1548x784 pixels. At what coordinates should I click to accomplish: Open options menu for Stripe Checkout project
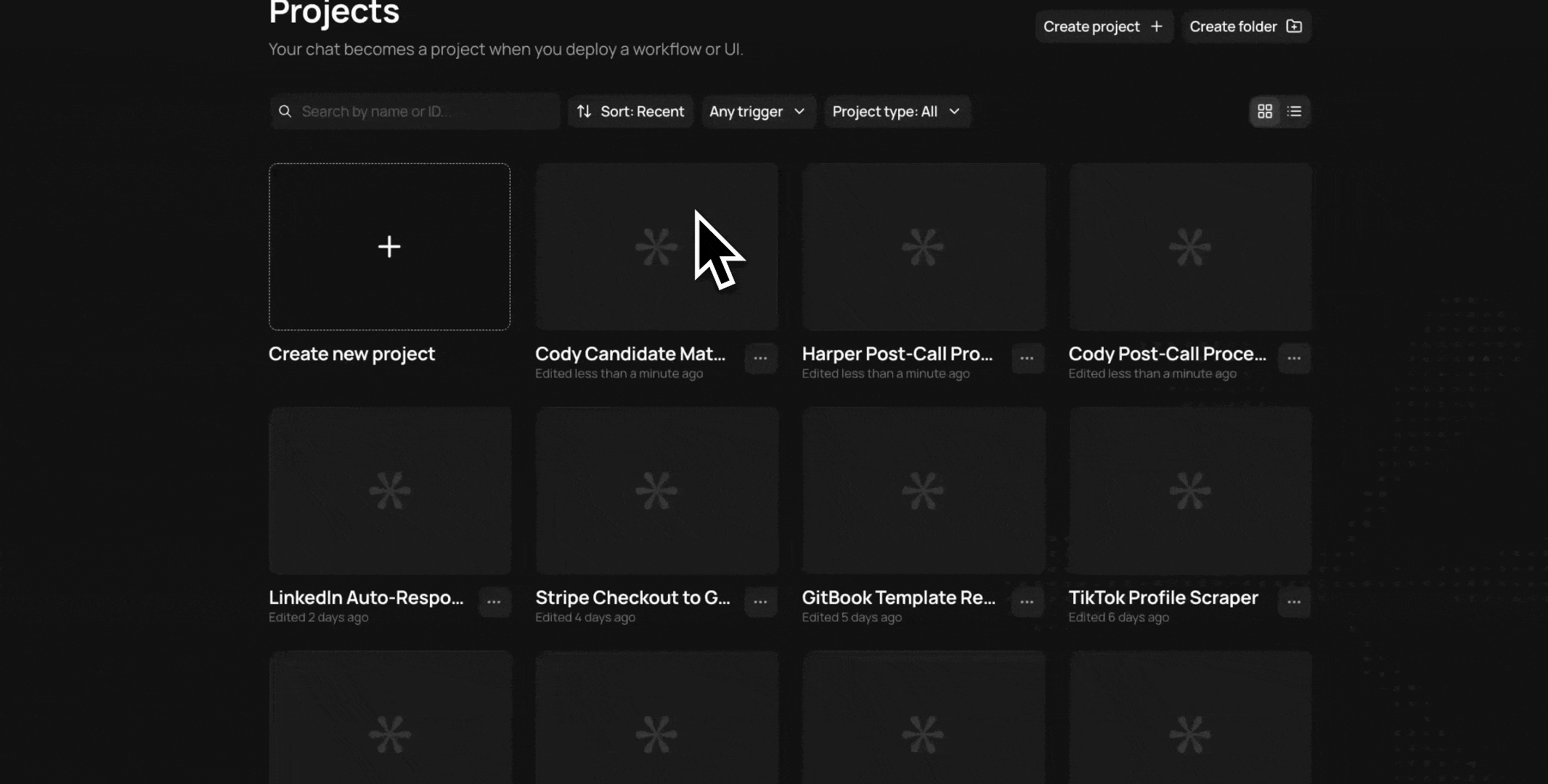click(x=760, y=602)
